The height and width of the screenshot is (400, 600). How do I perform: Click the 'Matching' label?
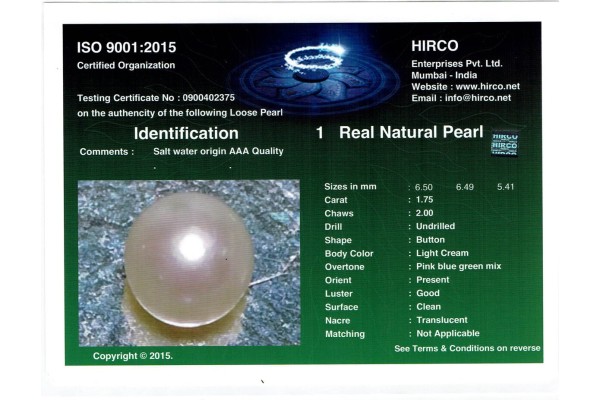tap(345, 334)
